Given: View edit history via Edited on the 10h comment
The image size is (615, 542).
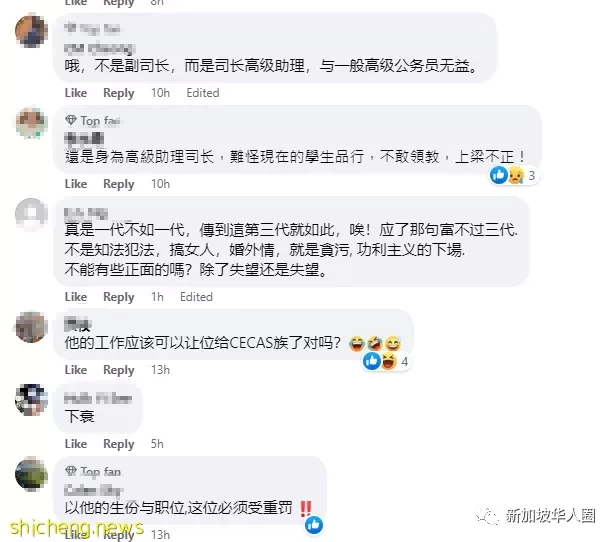Looking at the screenshot, I should [203, 93].
